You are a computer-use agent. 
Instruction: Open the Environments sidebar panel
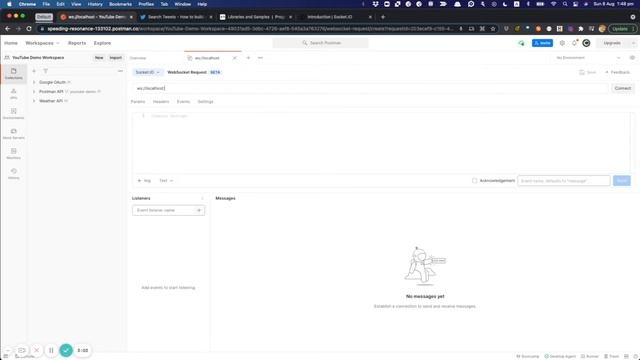click(x=13, y=113)
